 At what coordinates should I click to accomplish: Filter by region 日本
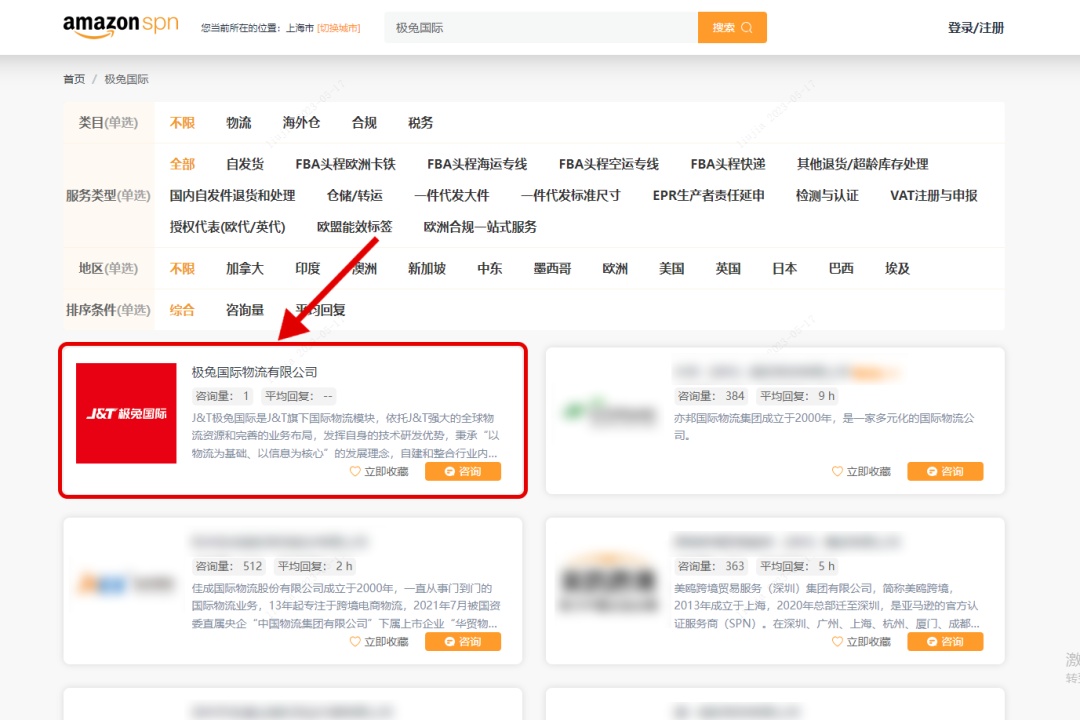pyautogui.click(x=784, y=268)
